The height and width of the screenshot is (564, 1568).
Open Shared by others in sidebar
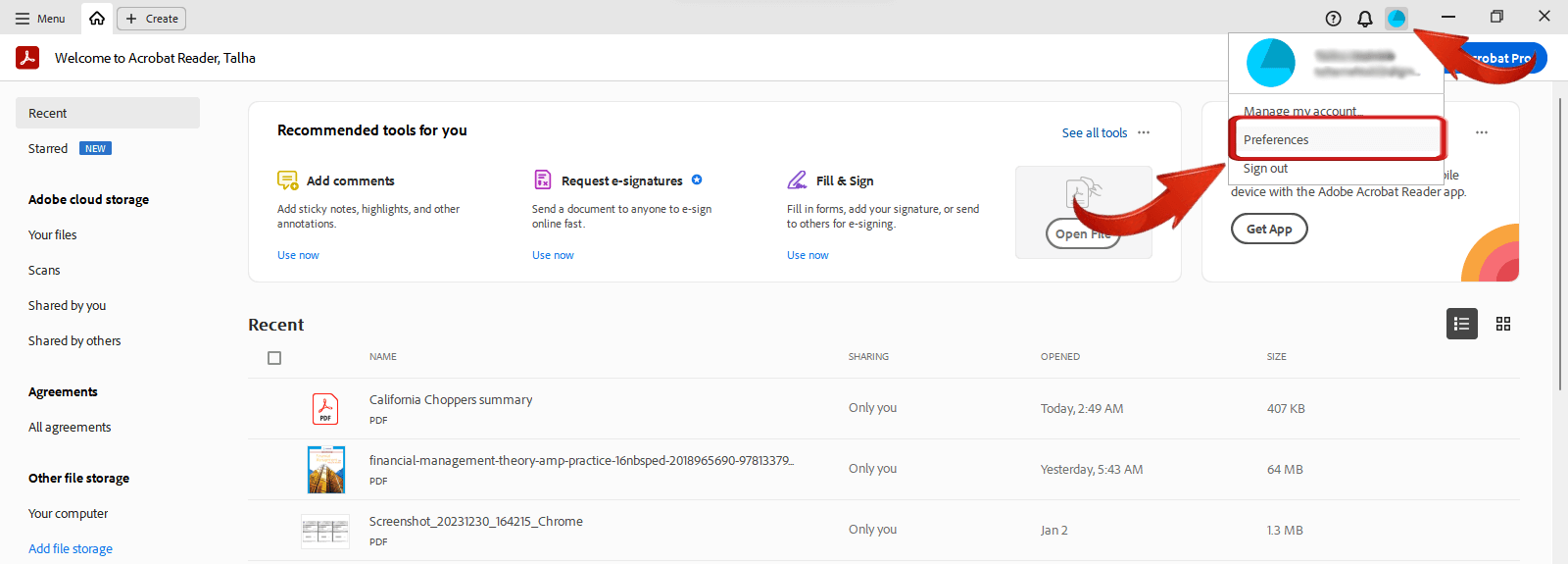click(x=74, y=340)
